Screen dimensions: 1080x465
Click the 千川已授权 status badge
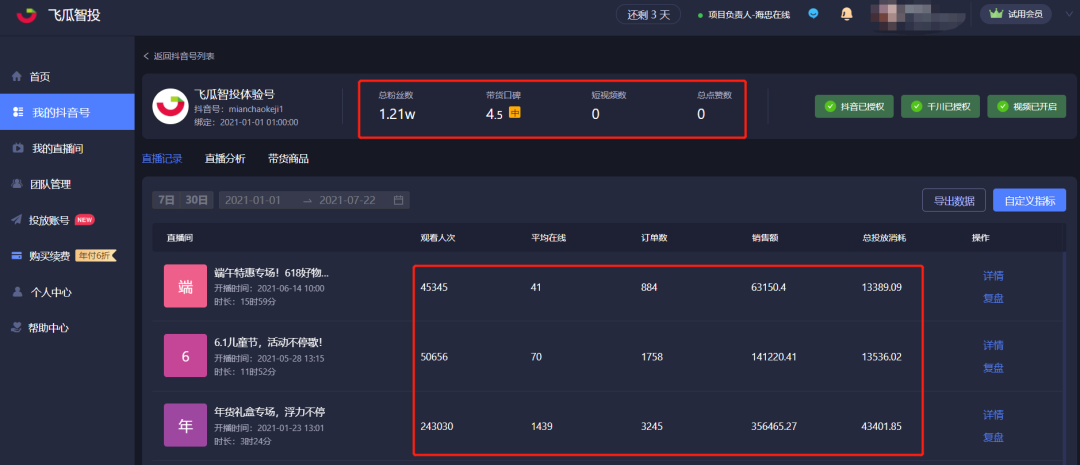pyautogui.click(x=940, y=107)
